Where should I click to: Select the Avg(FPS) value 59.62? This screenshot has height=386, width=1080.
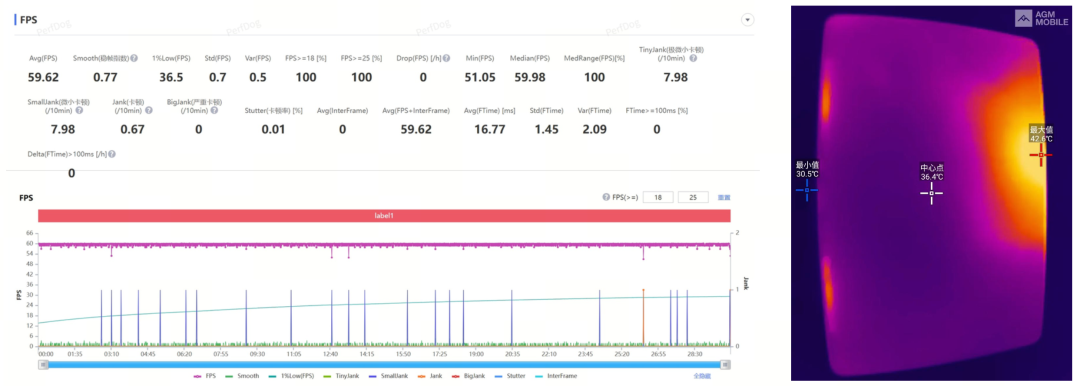[43, 77]
